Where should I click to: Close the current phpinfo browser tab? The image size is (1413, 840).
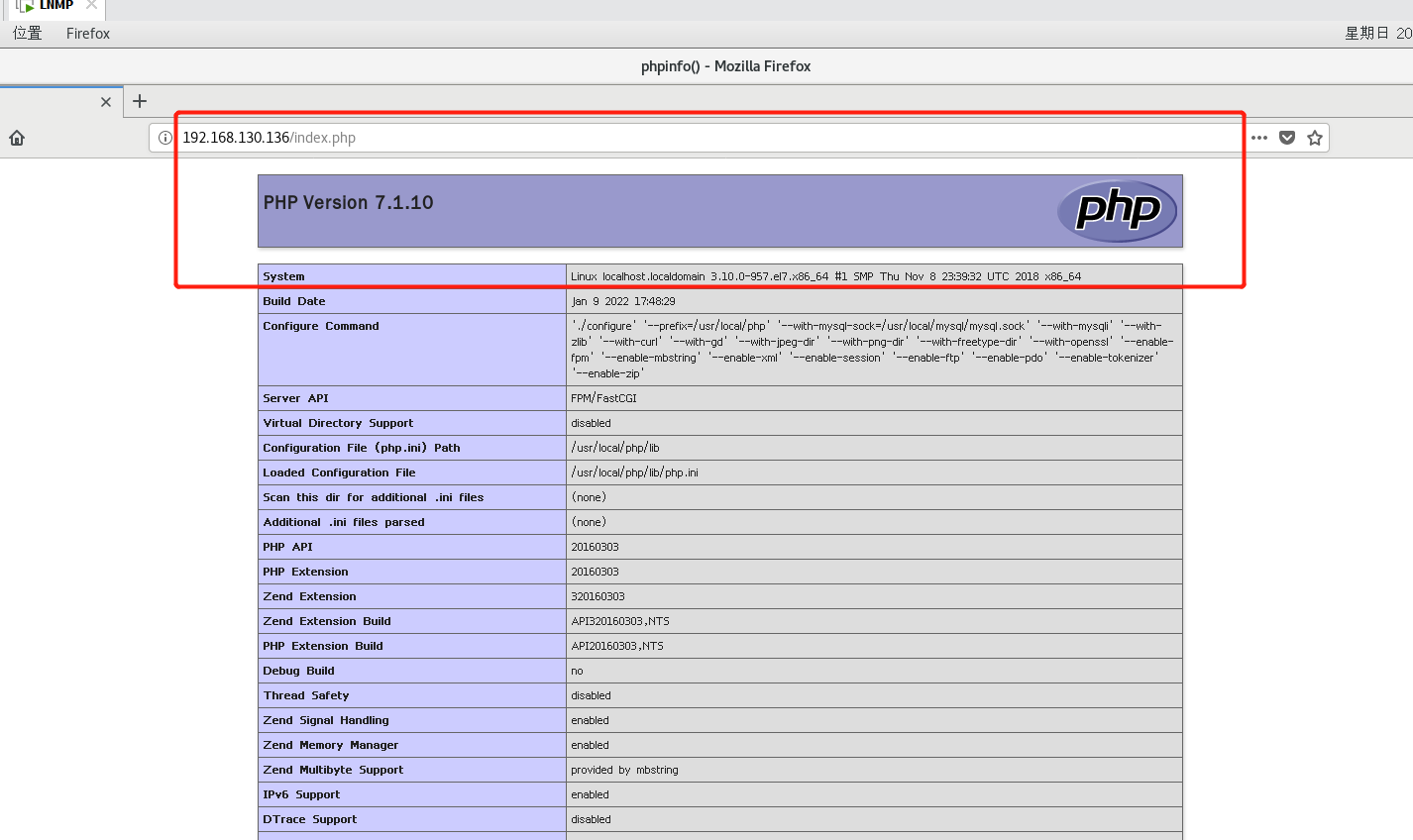(x=106, y=102)
